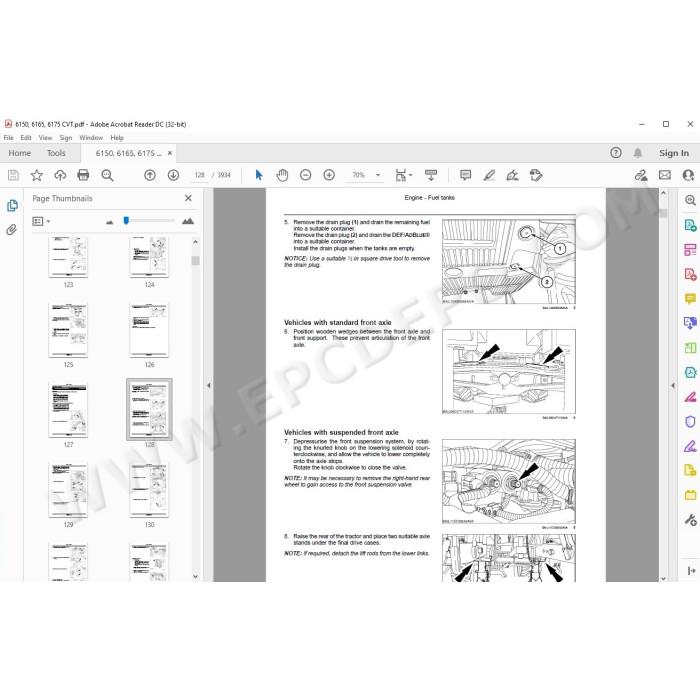
Task: Reduce thumbnail size with small mountains icon
Action: 109,222
